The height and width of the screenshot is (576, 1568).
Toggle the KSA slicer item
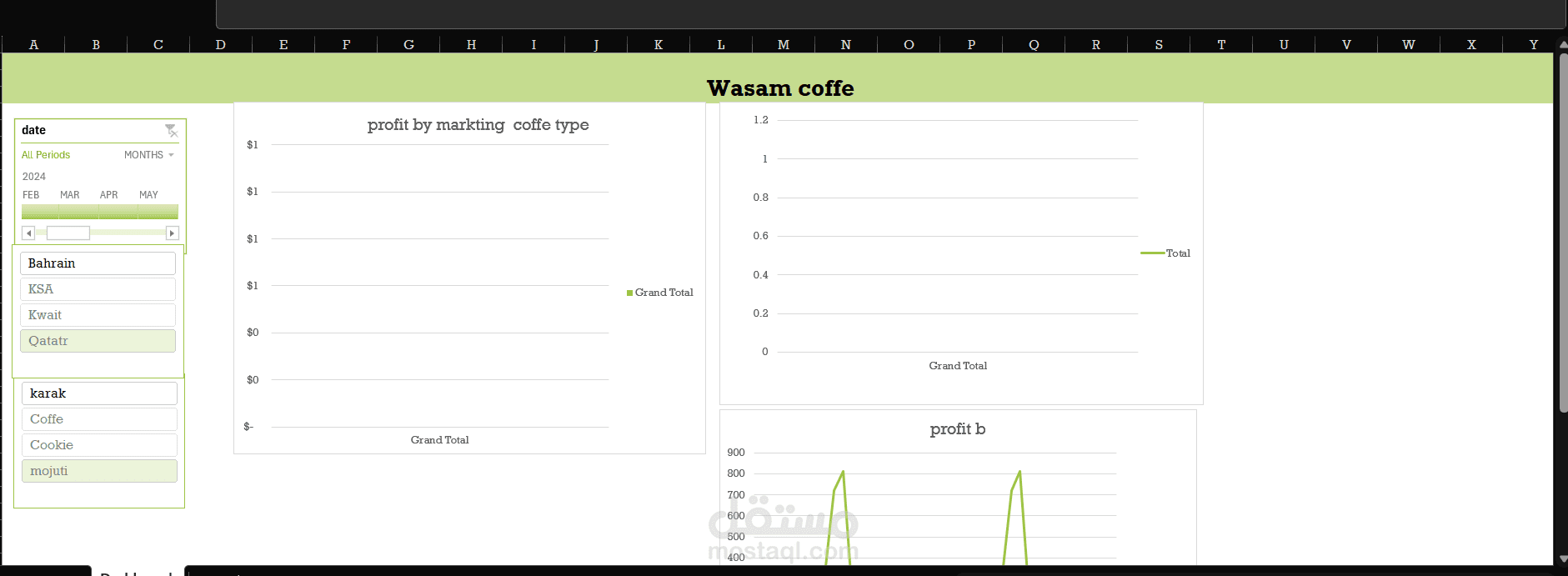(x=98, y=289)
